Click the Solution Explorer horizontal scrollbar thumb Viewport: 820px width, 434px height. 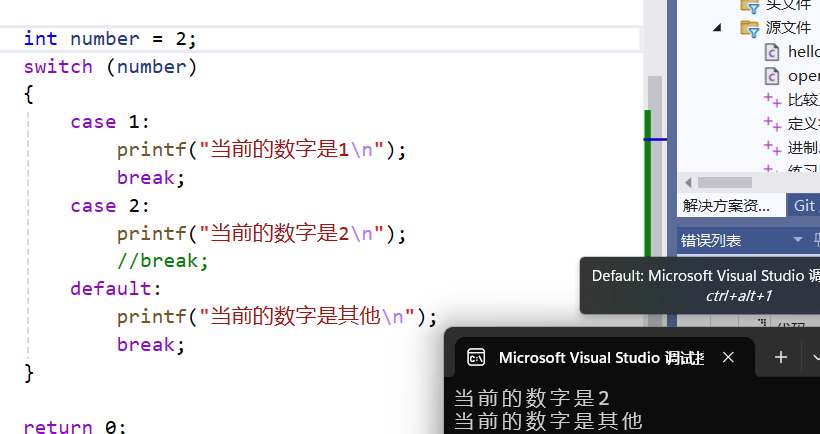(x=725, y=182)
